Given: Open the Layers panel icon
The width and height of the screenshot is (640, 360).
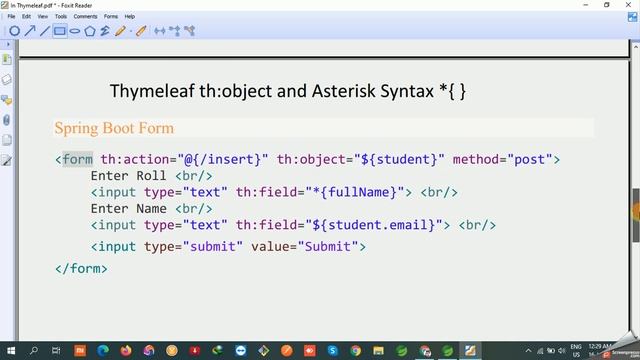Looking at the screenshot, I should click(7, 80).
